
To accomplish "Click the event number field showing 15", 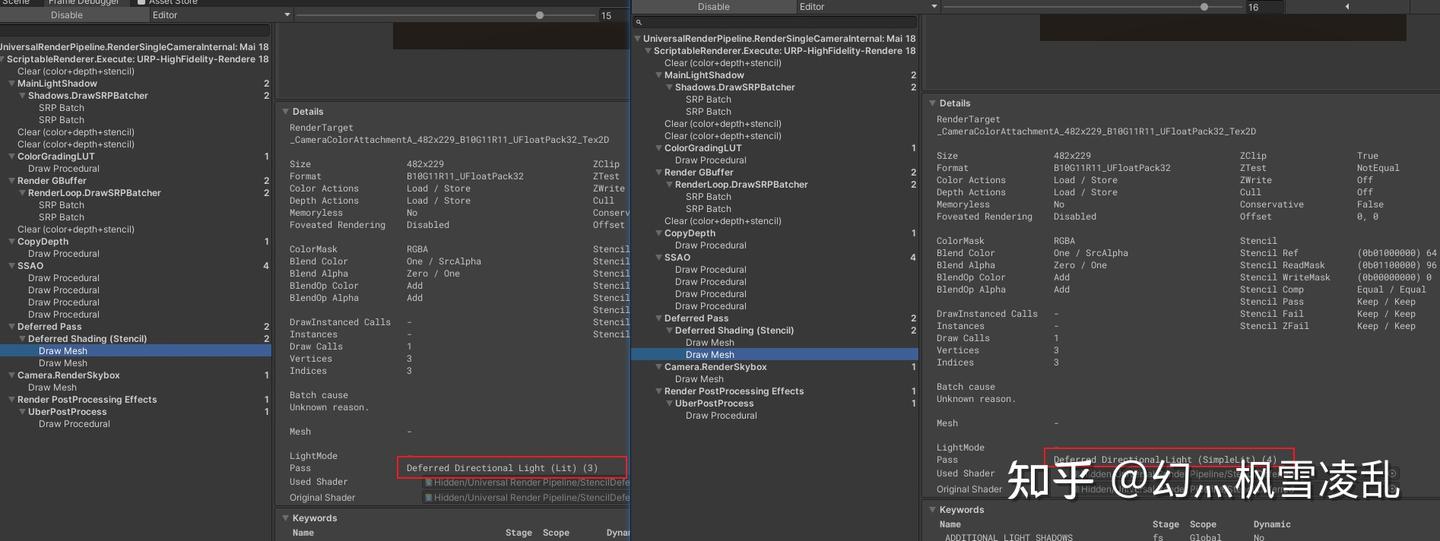I will coord(612,16).
